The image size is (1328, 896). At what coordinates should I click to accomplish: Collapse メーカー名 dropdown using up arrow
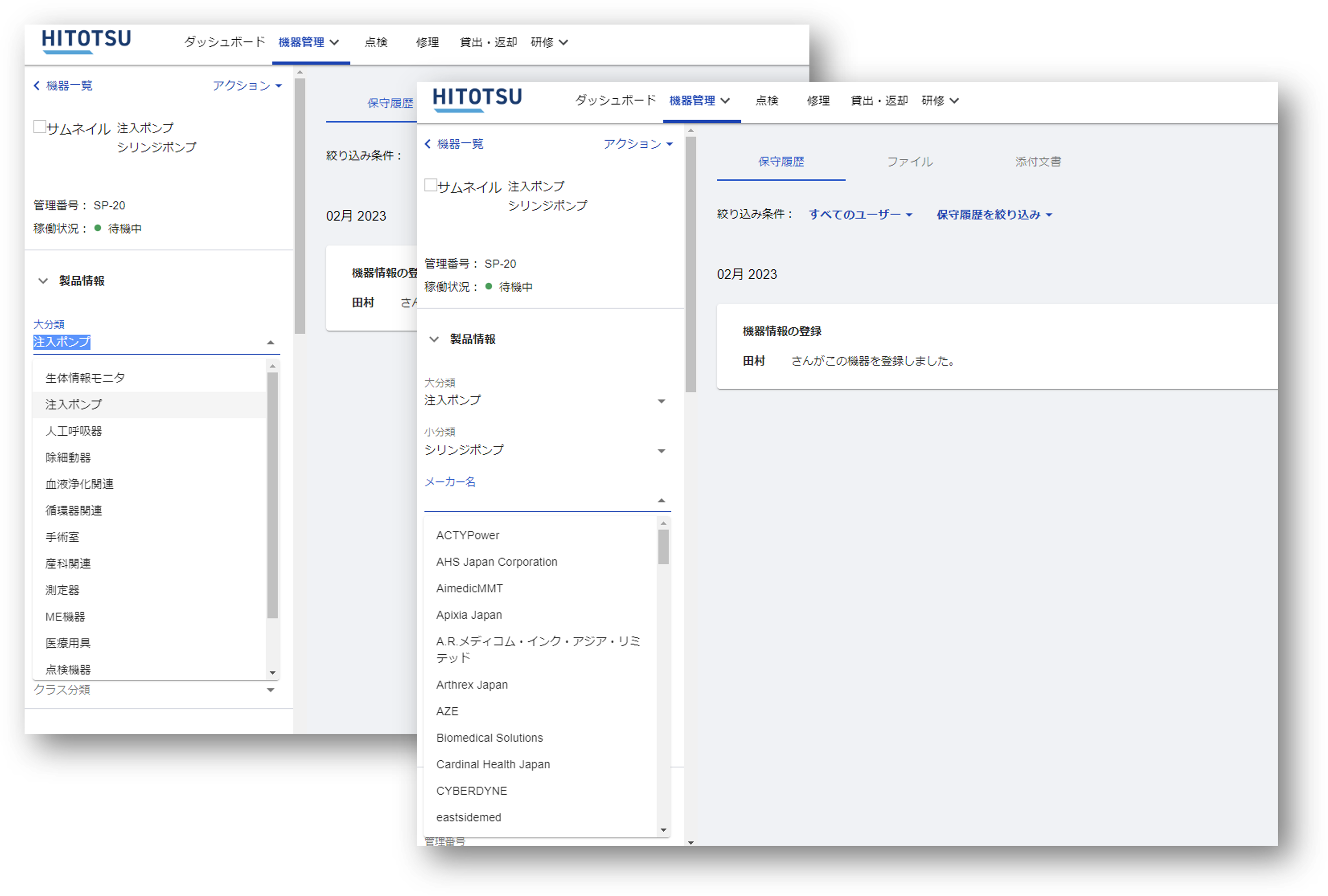click(x=662, y=501)
